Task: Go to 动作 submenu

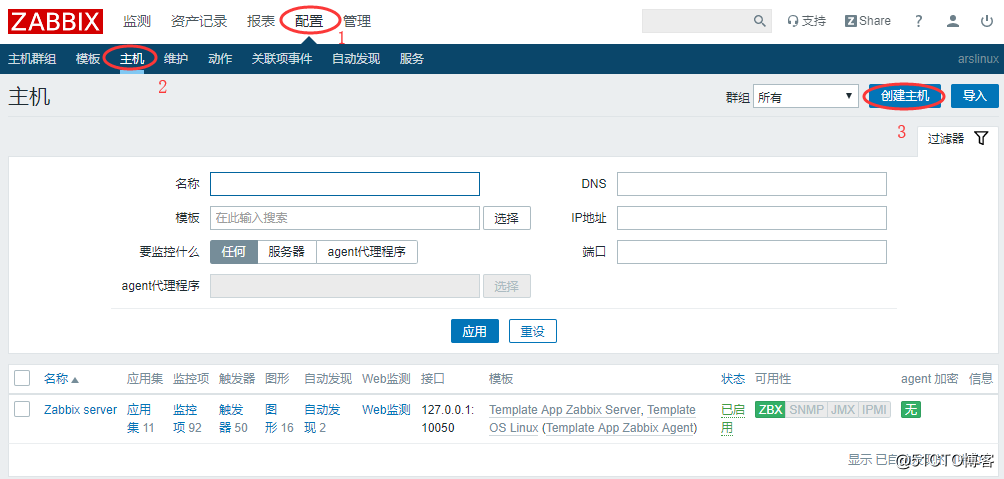Action: pos(220,59)
